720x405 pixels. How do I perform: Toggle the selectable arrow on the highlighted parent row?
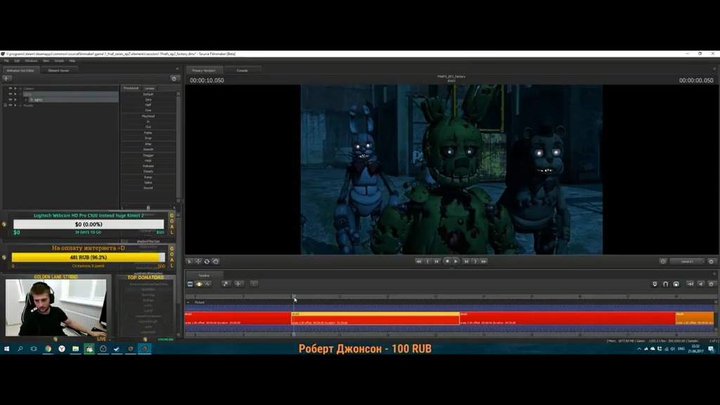pos(15,94)
